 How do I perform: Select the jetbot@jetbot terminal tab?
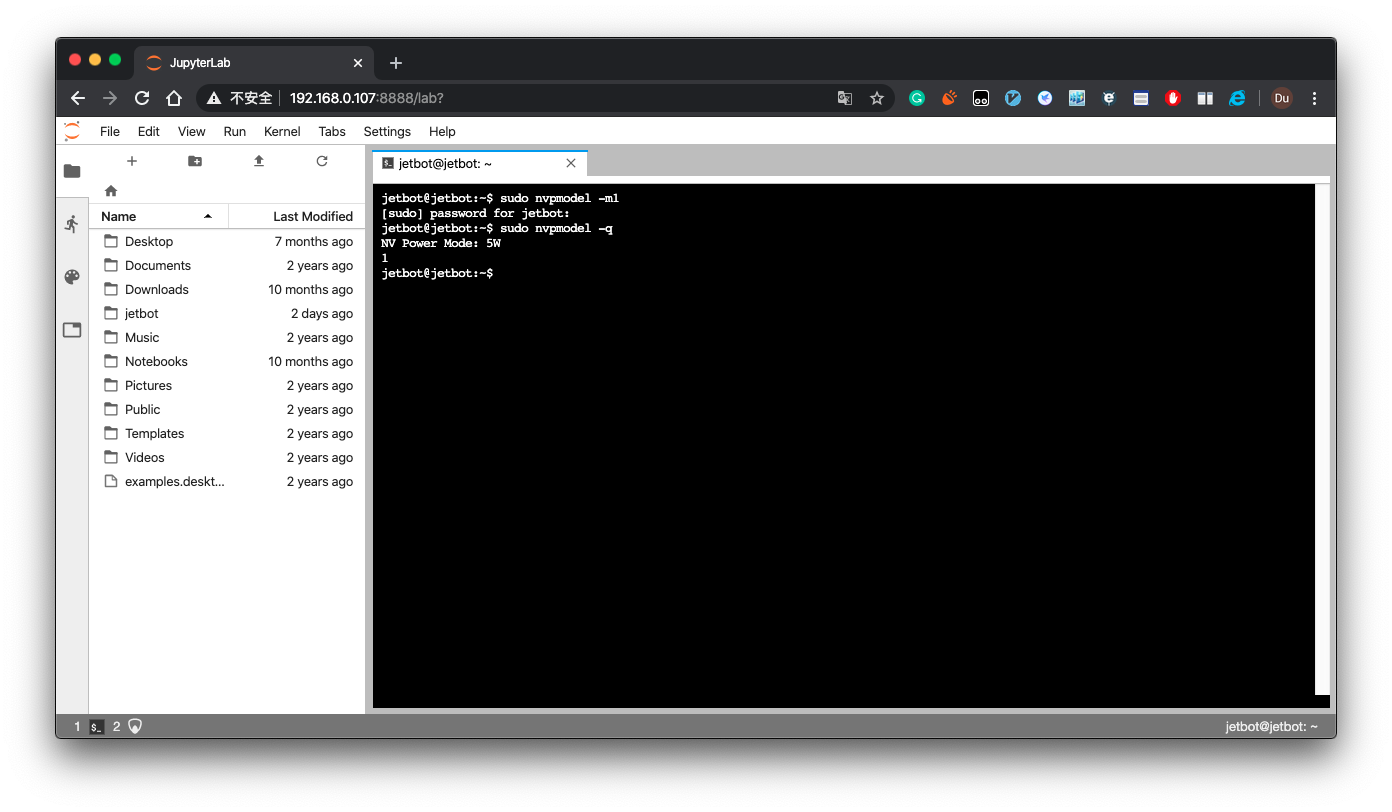pos(445,163)
